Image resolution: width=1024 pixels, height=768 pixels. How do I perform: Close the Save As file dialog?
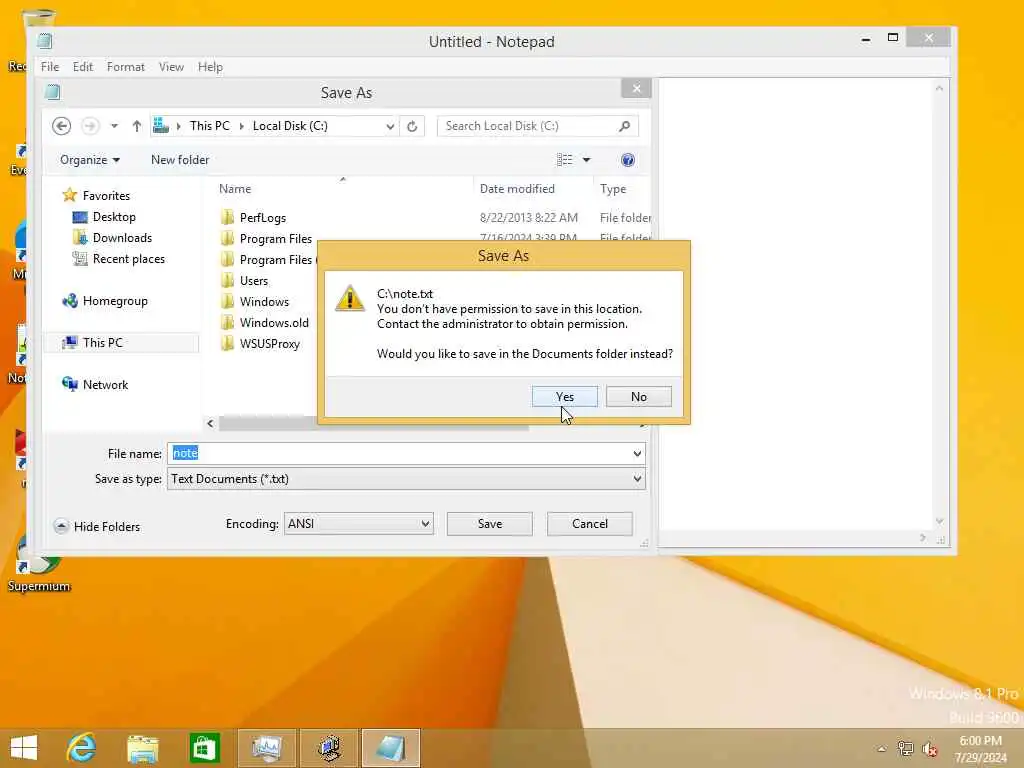[636, 89]
